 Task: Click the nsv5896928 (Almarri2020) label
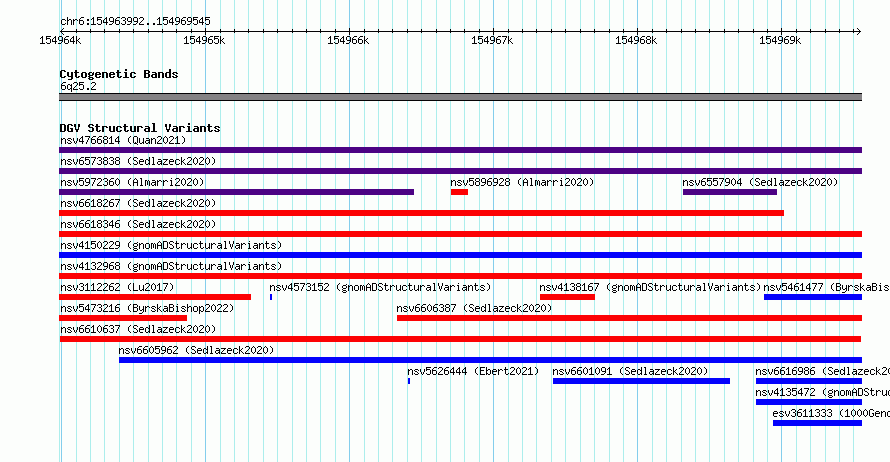(x=522, y=182)
